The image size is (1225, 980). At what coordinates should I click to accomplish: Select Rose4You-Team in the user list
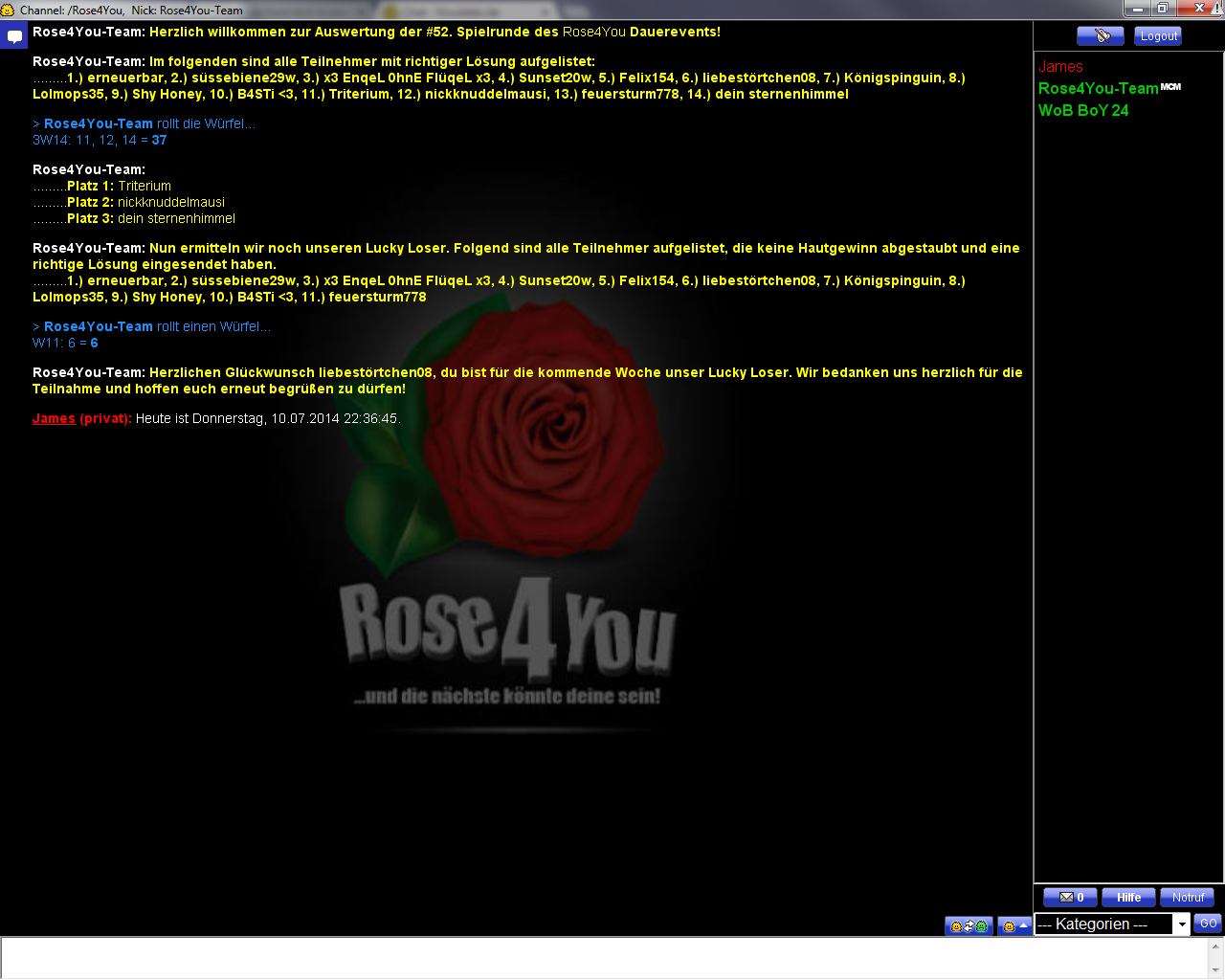(x=1098, y=89)
